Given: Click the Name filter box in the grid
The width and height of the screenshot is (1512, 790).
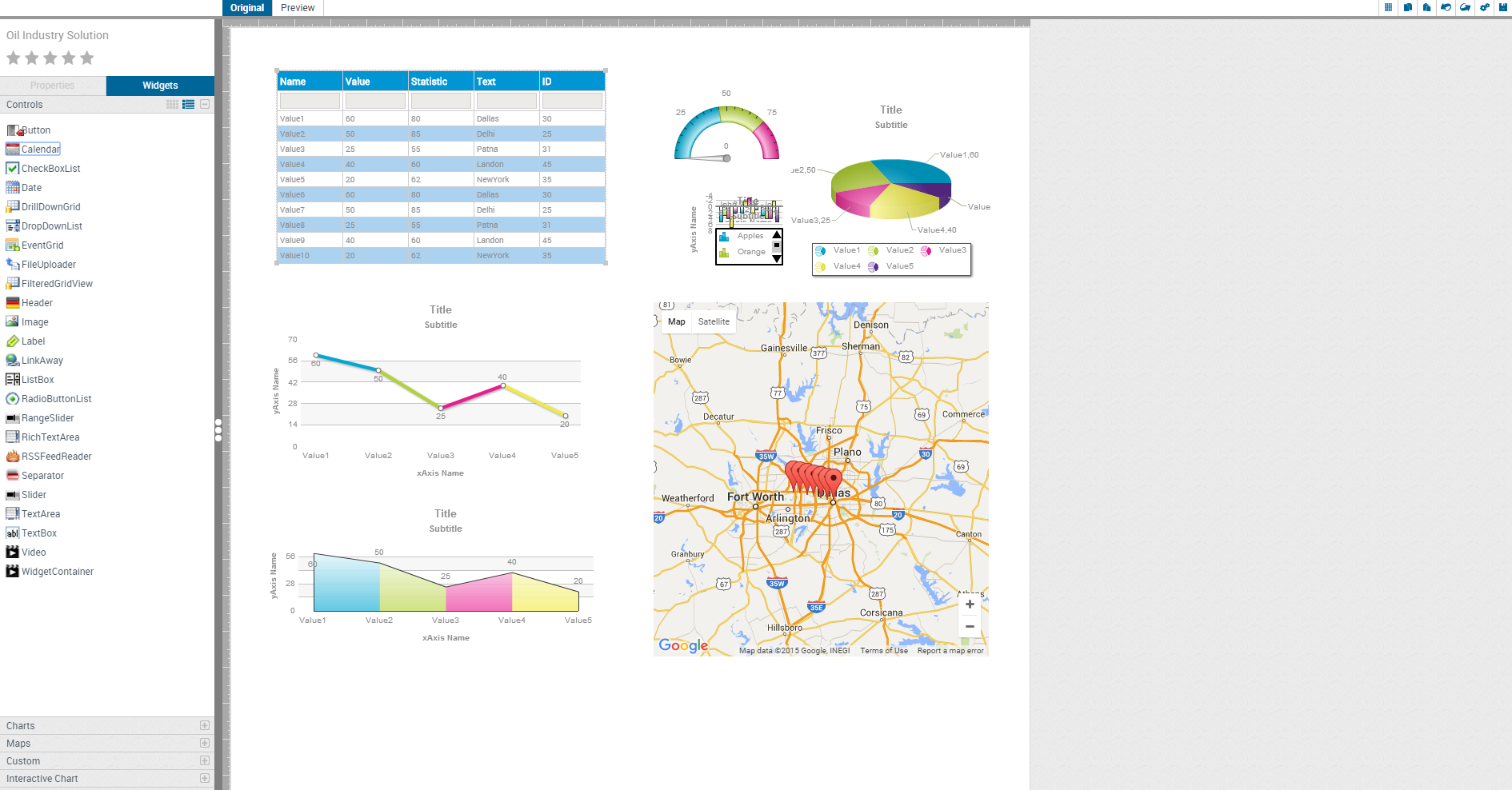Looking at the screenshot, I should pyautogui.click(x=309, y=100).
